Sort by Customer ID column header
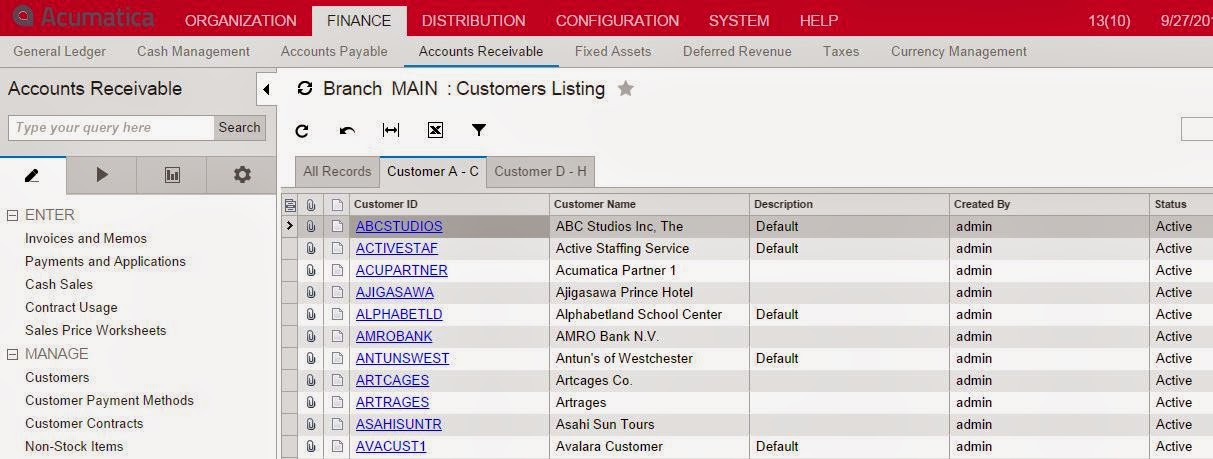Viewport: 1213px width, 459px height. click(450, 204)
